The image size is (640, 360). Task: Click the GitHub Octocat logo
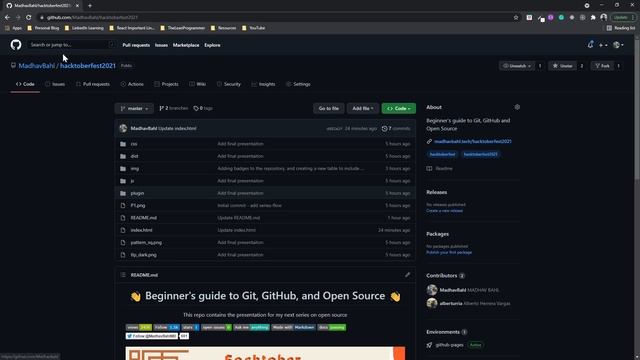16,44
